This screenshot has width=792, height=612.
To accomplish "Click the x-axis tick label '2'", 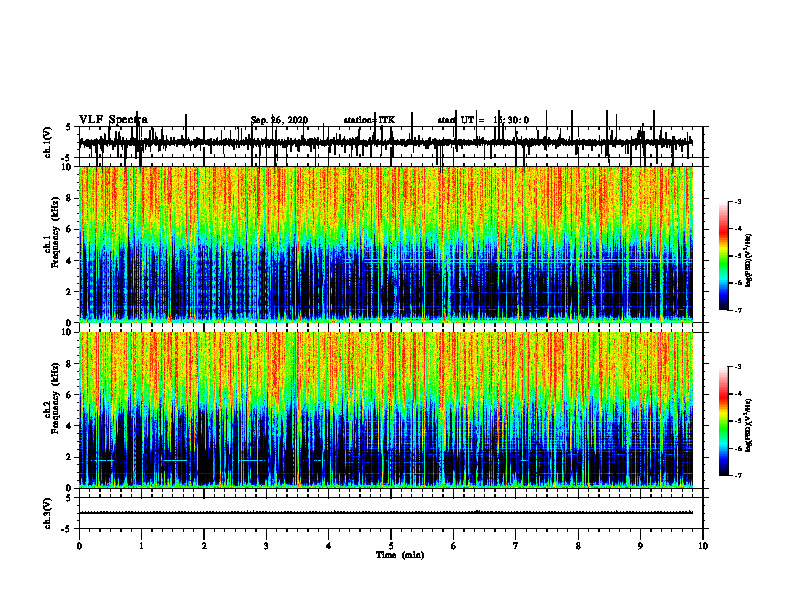I will tap(204, 546).
